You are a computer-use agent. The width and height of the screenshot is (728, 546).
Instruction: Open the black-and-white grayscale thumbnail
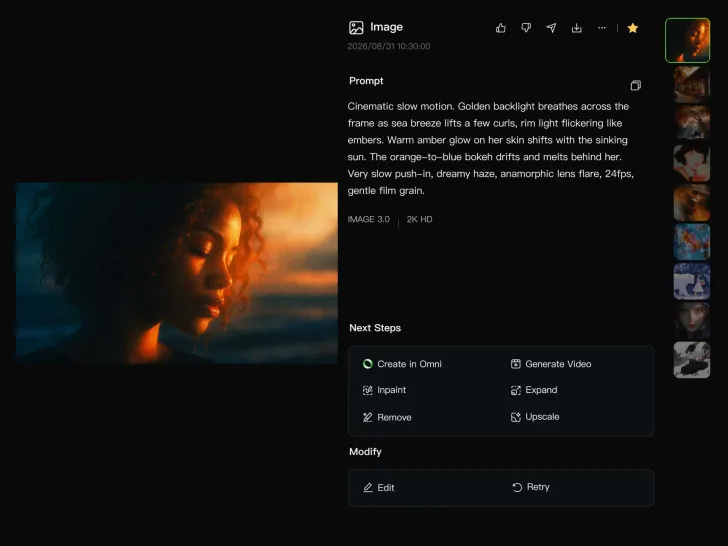692,360
